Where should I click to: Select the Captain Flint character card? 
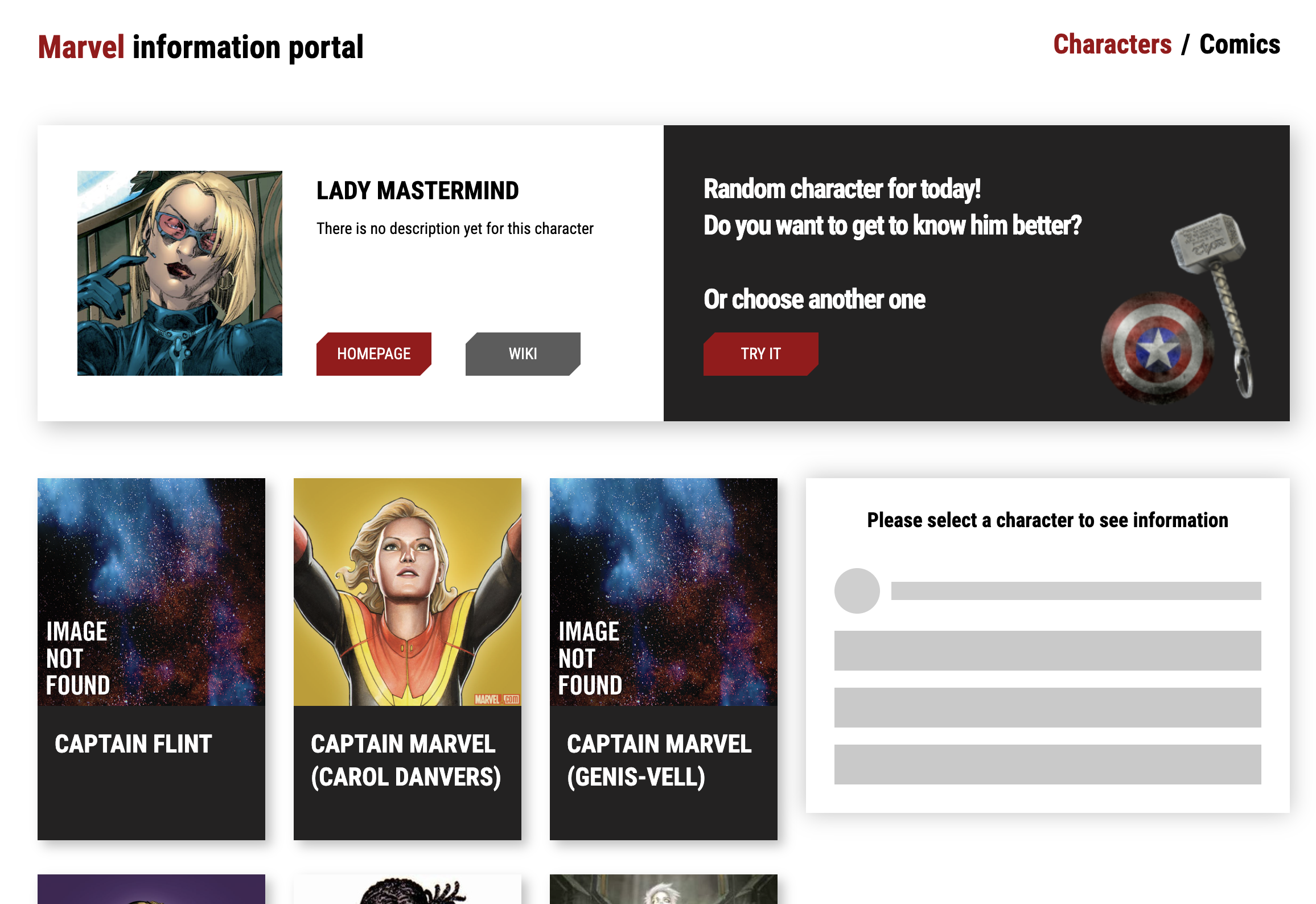click(x=151, y=659)
